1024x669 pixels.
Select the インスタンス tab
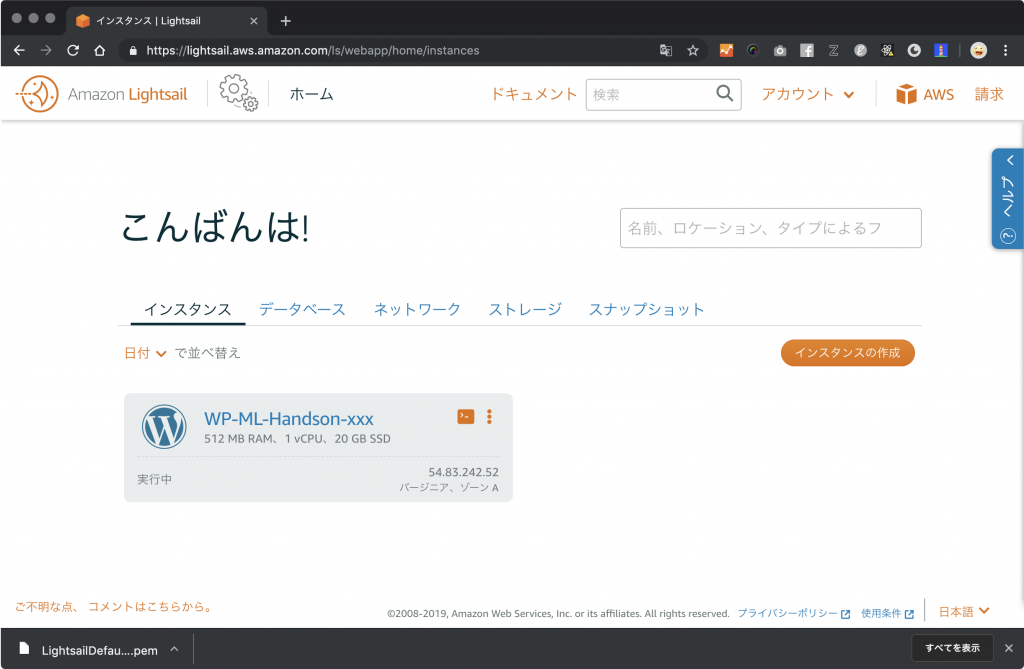(187, 309)
